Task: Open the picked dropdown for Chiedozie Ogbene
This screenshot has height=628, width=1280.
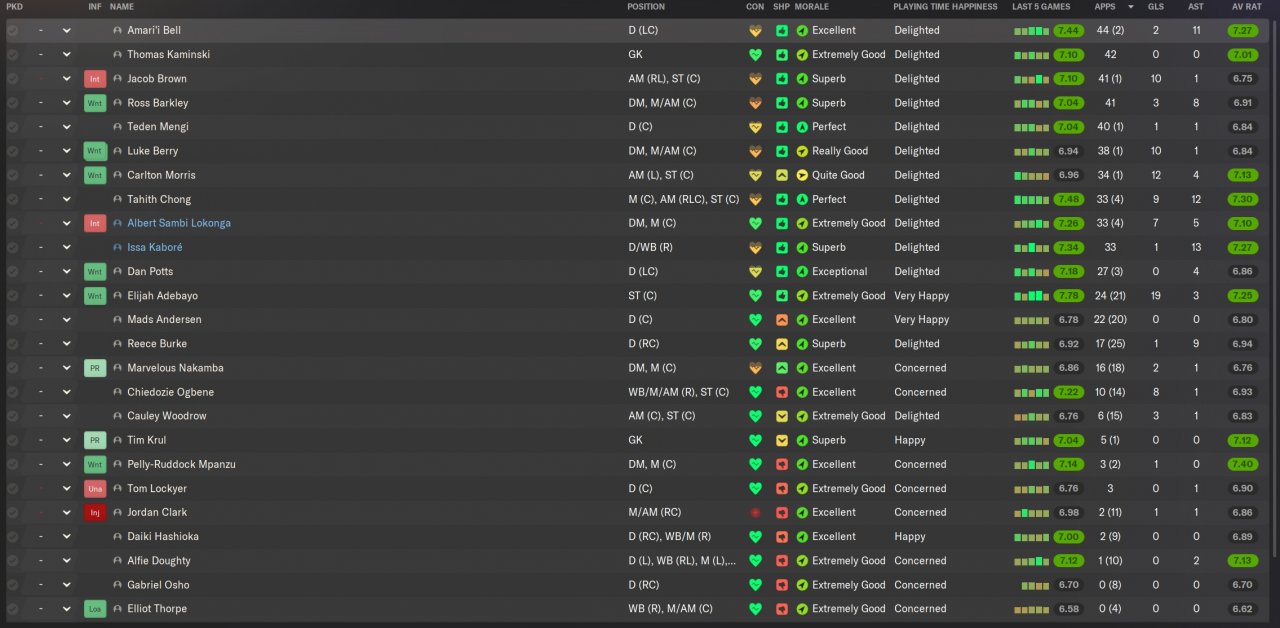Action: pos(66,392)
